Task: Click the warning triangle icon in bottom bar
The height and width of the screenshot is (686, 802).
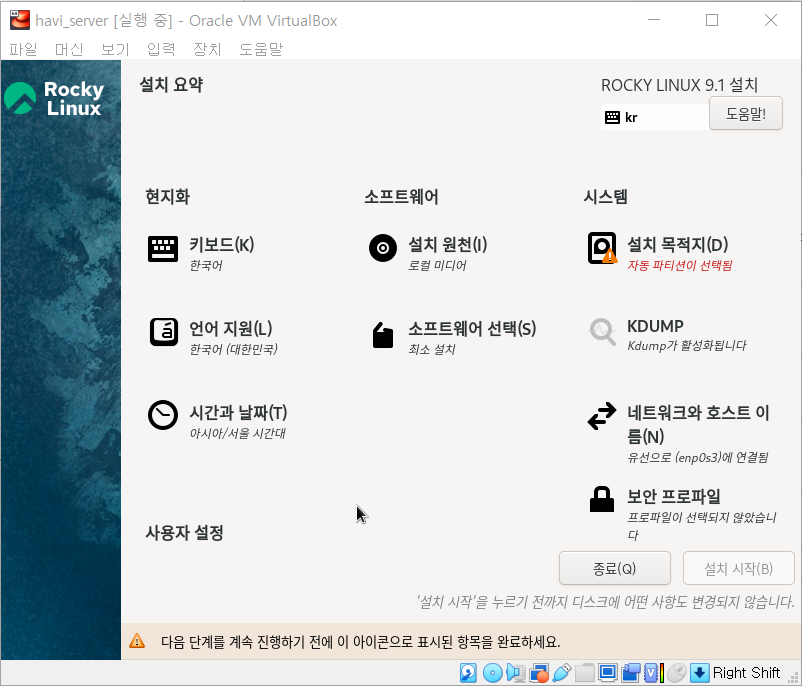Action: [x=137, y=640]
